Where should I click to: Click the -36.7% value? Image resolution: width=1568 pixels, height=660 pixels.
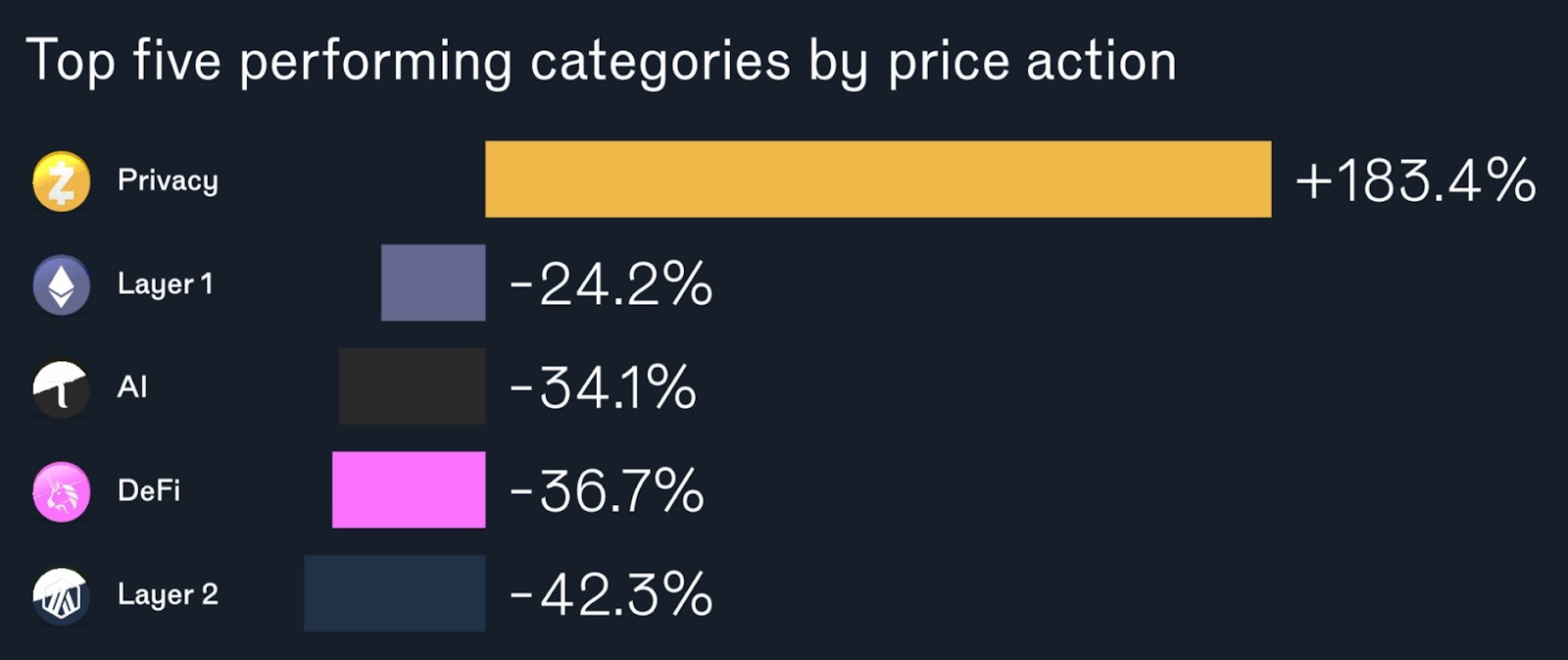[x=607, y=490]
